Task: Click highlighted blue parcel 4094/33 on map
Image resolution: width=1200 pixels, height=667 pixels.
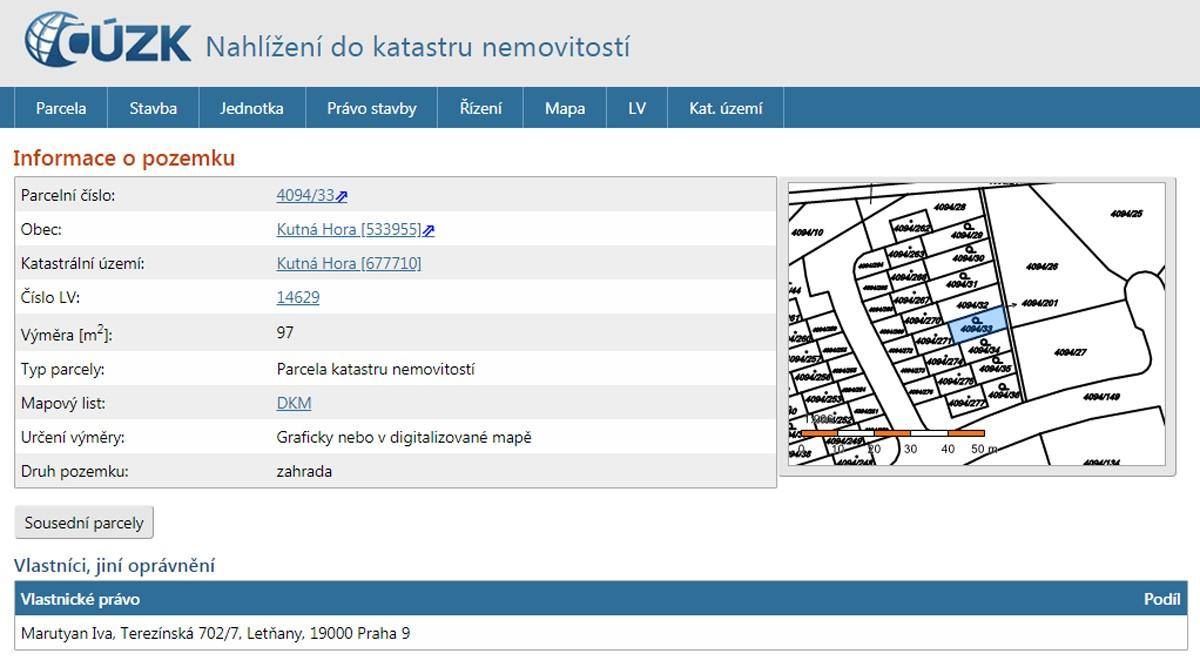Action: click(x=976, y=327)
